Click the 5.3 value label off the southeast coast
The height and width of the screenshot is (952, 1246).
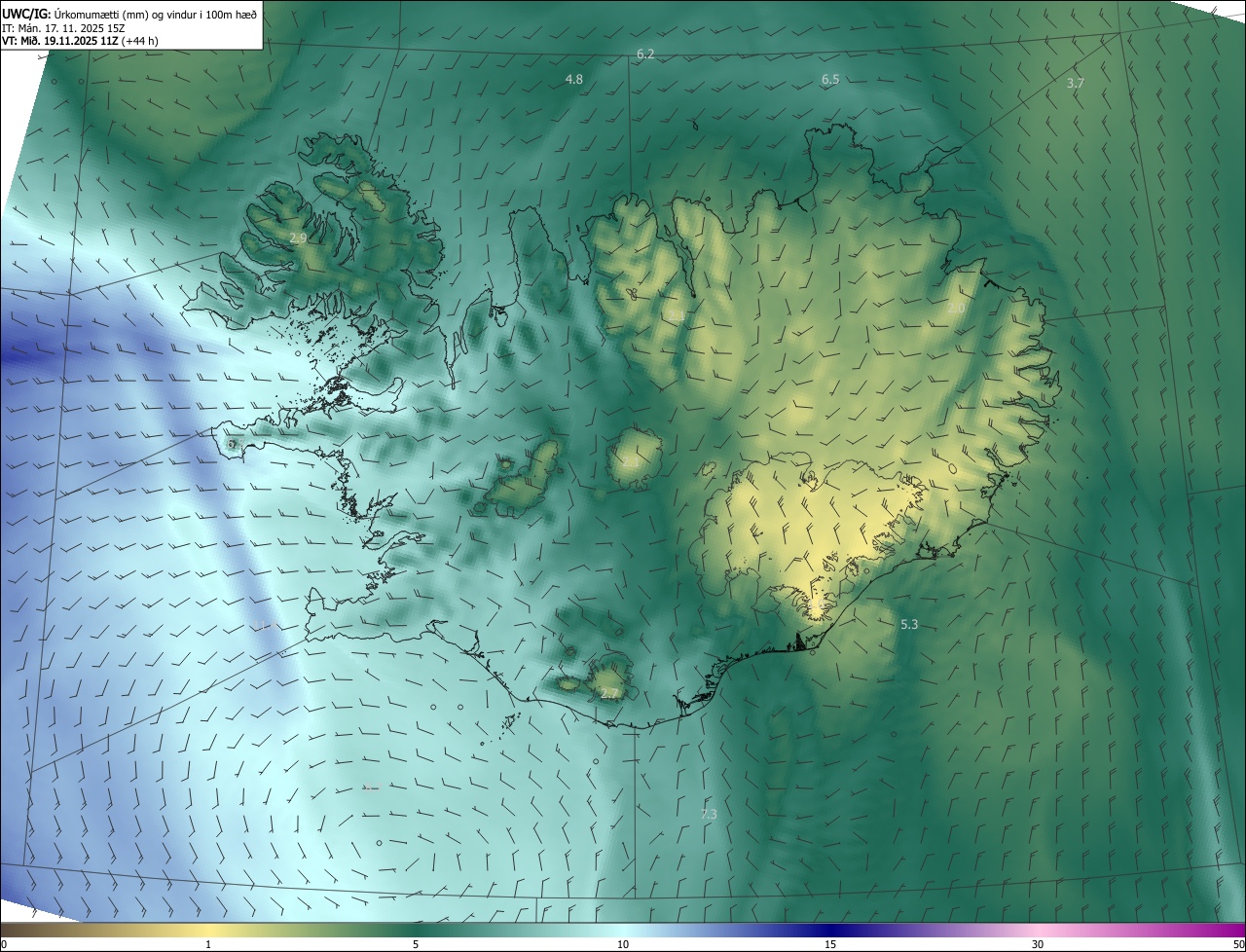click(x=909, y=625)
